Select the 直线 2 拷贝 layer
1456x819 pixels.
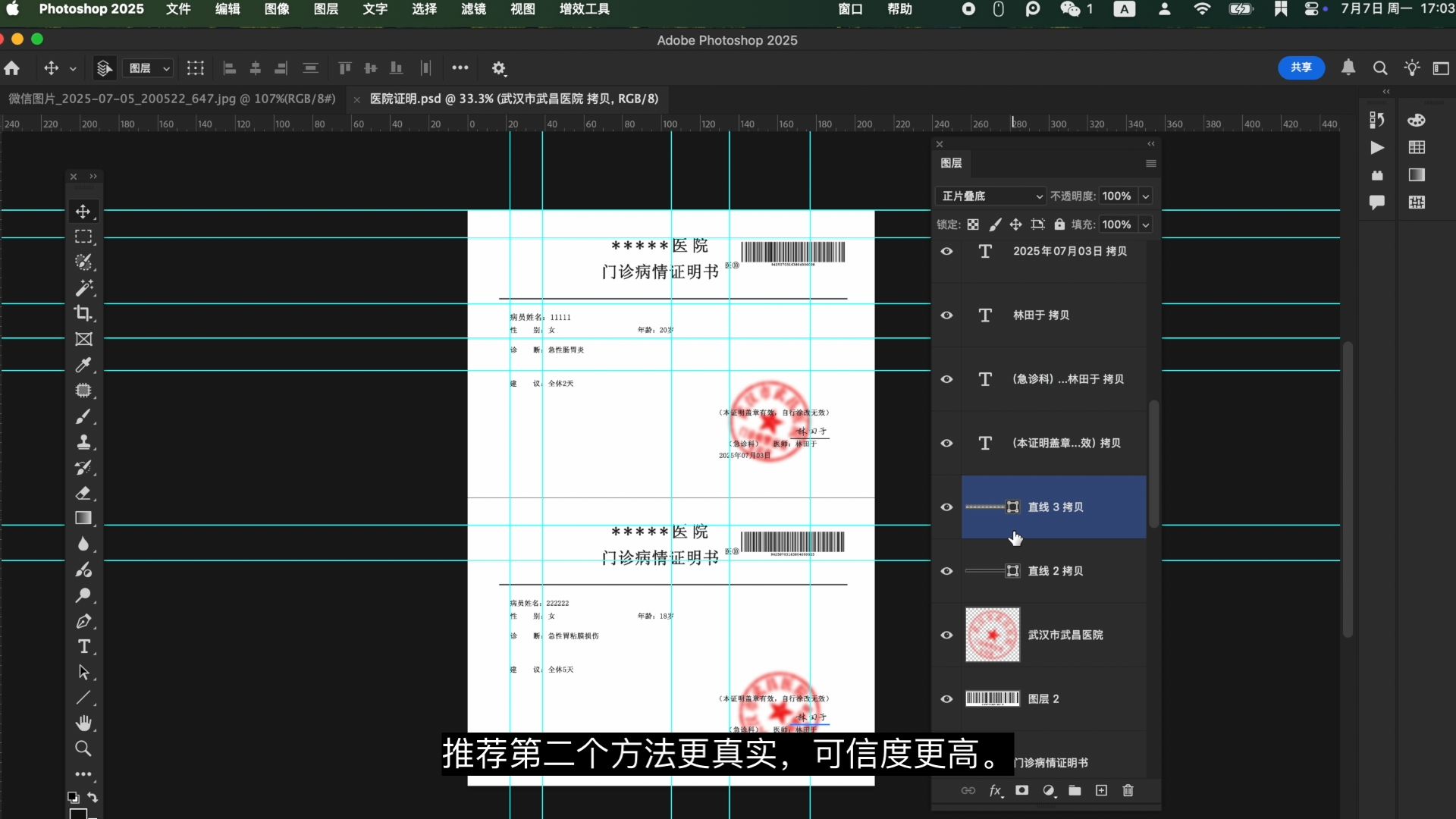tap(1054, 571)
